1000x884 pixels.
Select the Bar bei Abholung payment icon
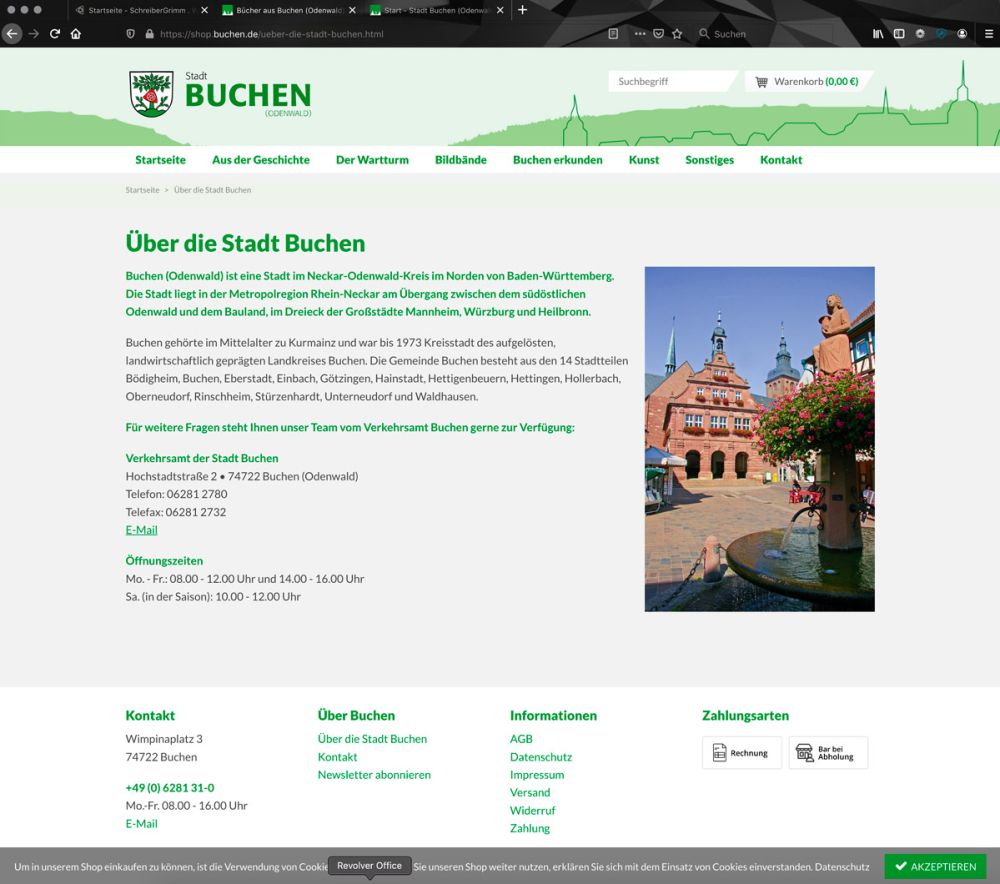828,753
